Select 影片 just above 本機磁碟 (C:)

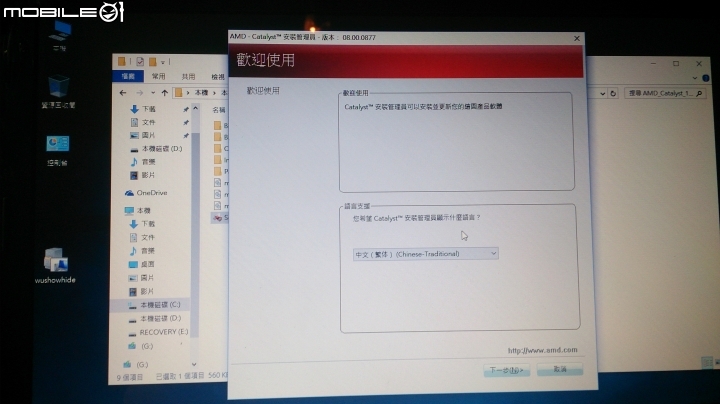tap(142, 292)
